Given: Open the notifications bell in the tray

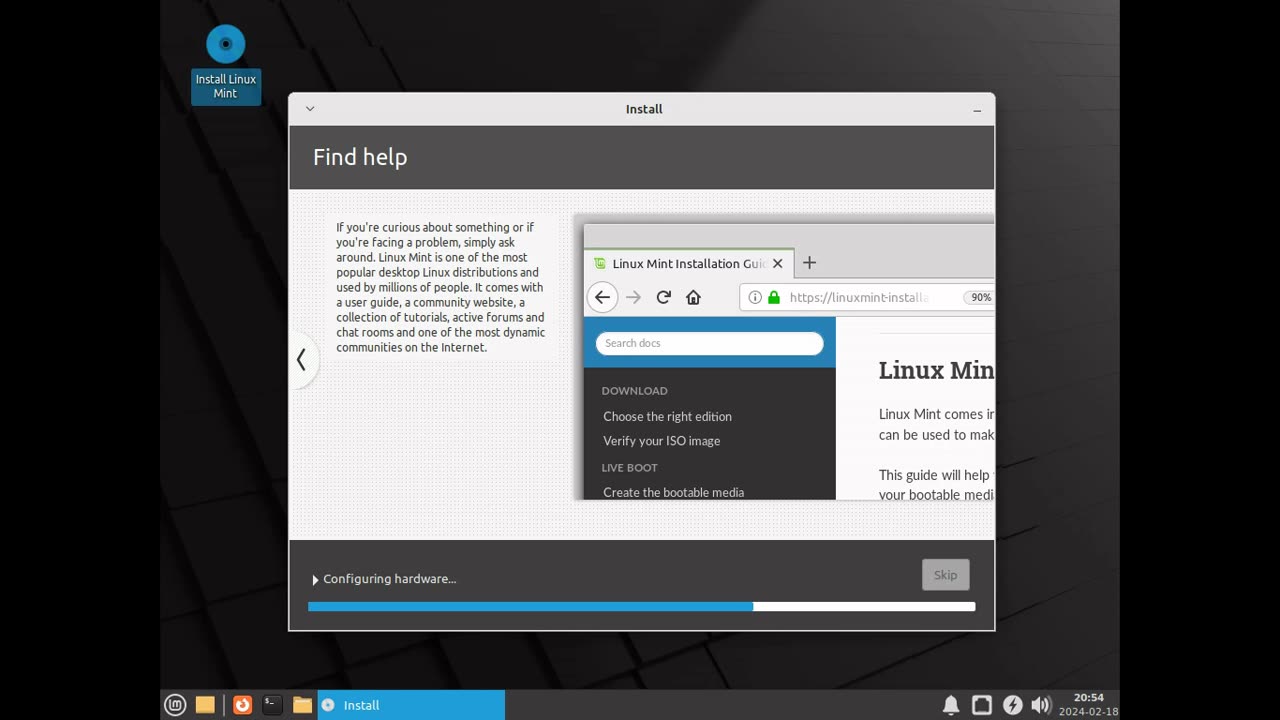Looking at the screenshot, I should pos(951,705).
